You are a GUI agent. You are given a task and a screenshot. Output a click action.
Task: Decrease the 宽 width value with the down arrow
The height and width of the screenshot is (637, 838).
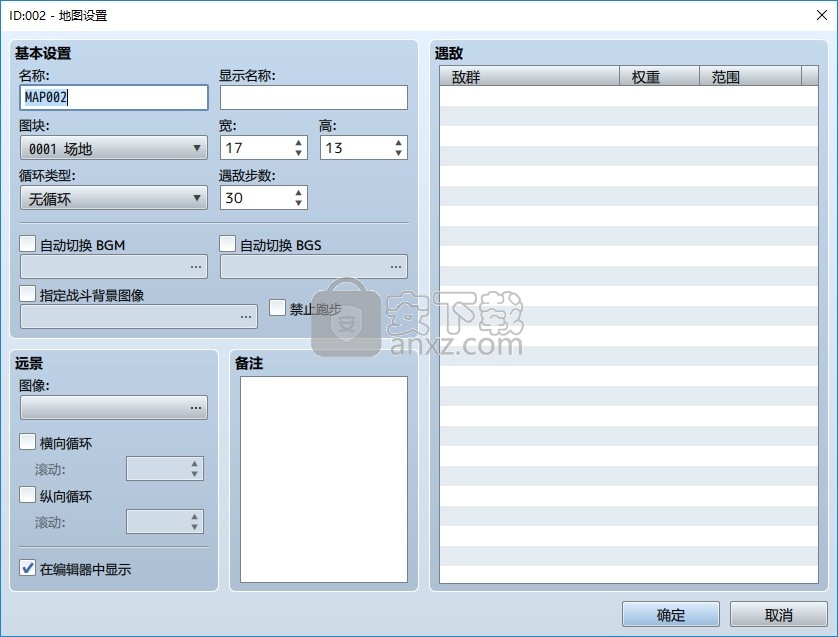[298, 153]
